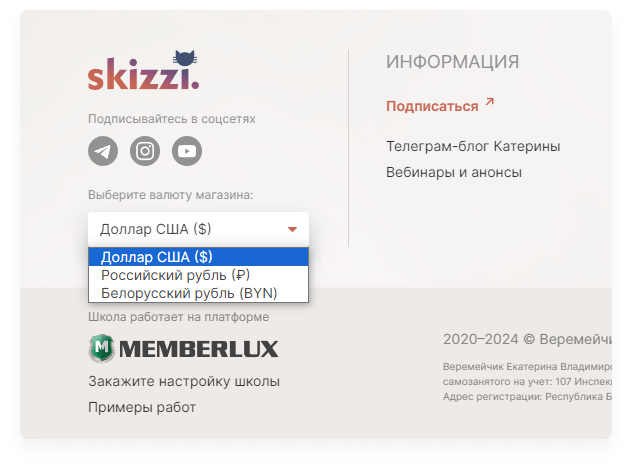Image resolution: width=632 pixels, height=469 pixels.
Task: Click the 2020–2024 copyright text
Action: (527, 339)
